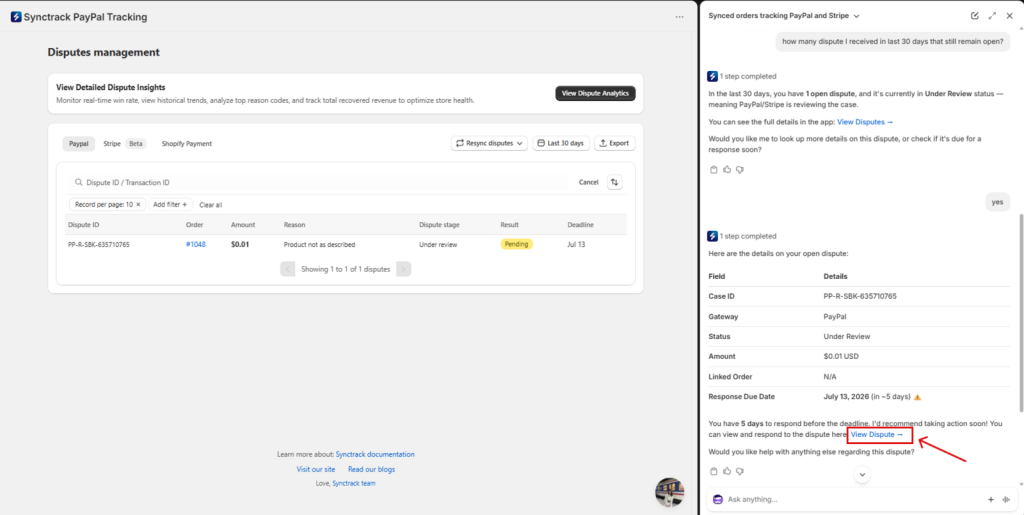The width and height of the screenshot is (1024, 515).
Task: Give thumbs down to the first assistant reply
Action: coord(740,170)
